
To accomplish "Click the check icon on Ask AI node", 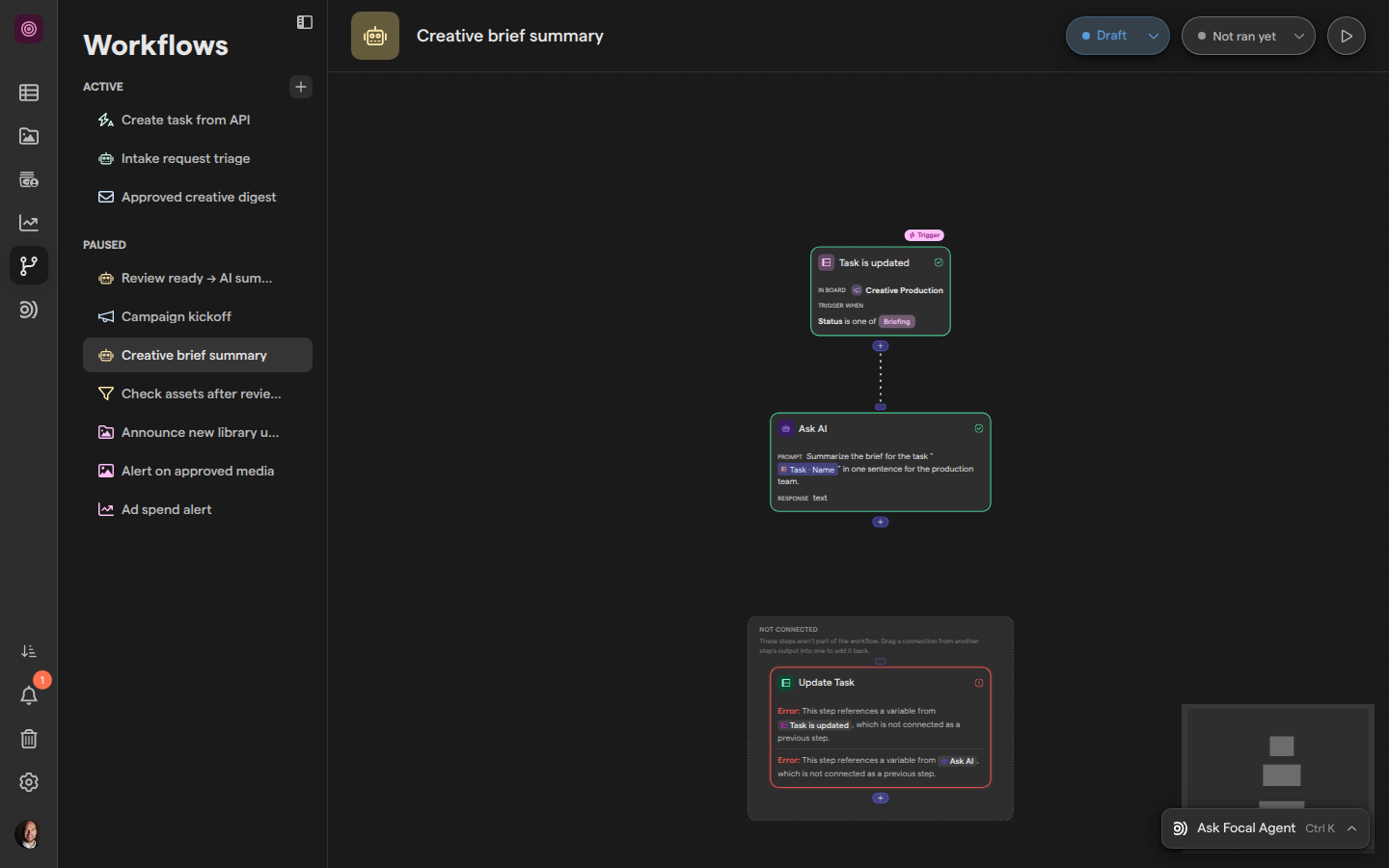I will click(x=979, y=428).
